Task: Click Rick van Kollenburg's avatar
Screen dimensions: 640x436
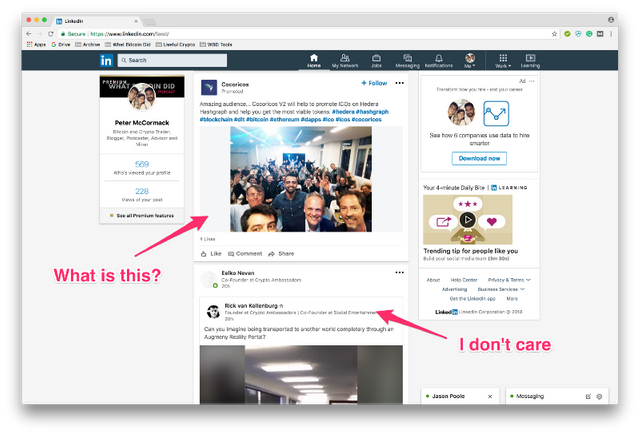Action: pos(213,311)
